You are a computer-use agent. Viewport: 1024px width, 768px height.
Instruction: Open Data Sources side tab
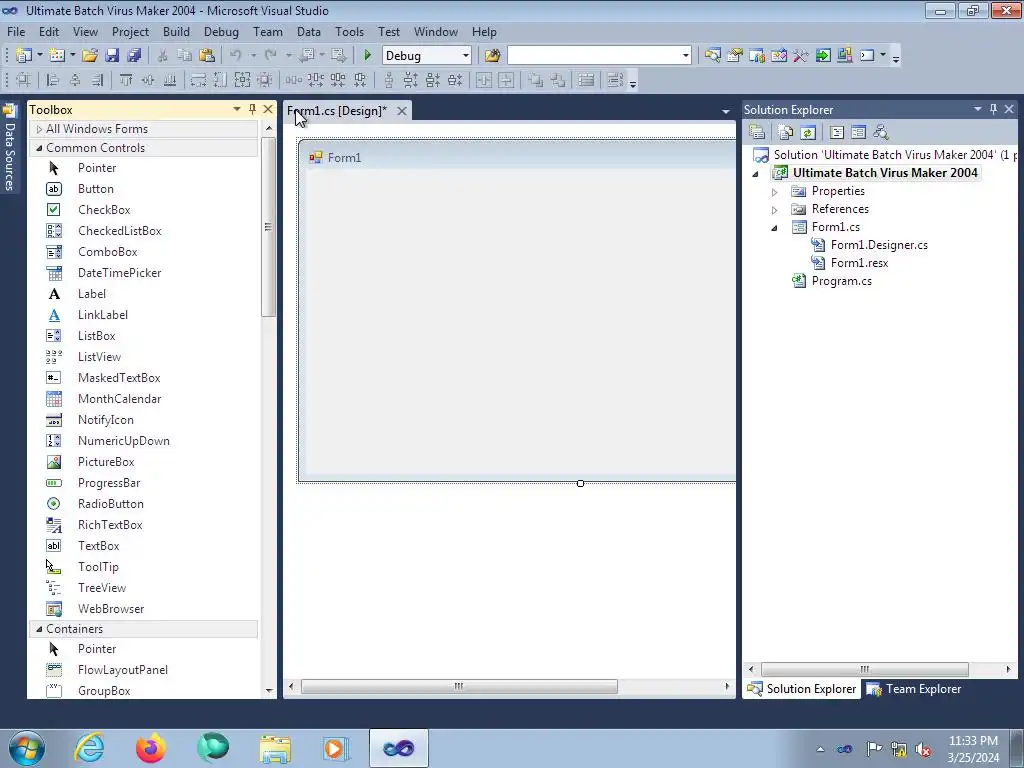tap(9, 148)
